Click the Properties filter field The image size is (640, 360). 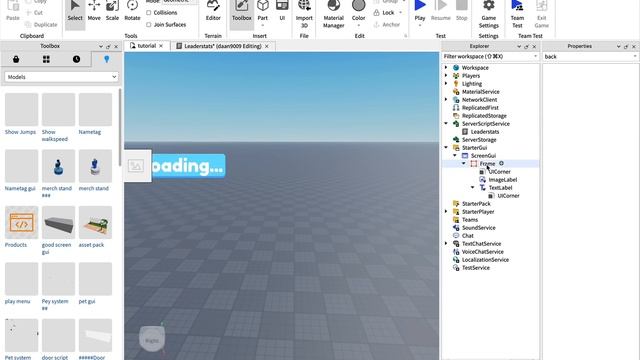(590, 57)
